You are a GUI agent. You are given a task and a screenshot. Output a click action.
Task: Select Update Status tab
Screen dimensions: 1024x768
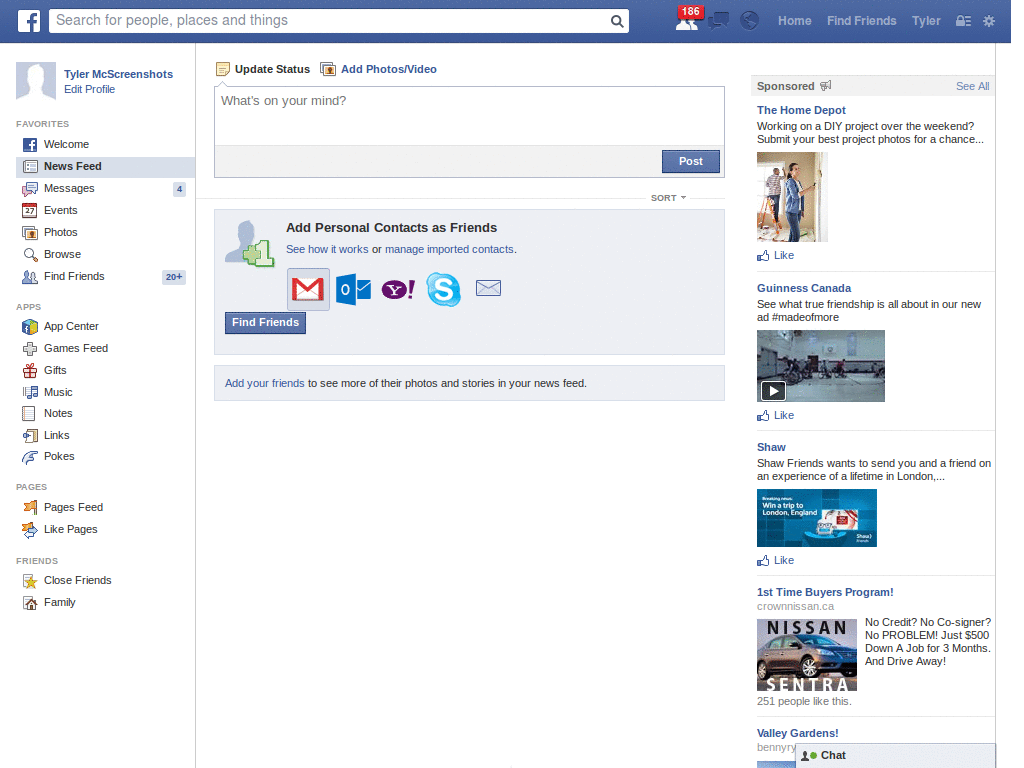pyautogui.click(x=263, y=69)
